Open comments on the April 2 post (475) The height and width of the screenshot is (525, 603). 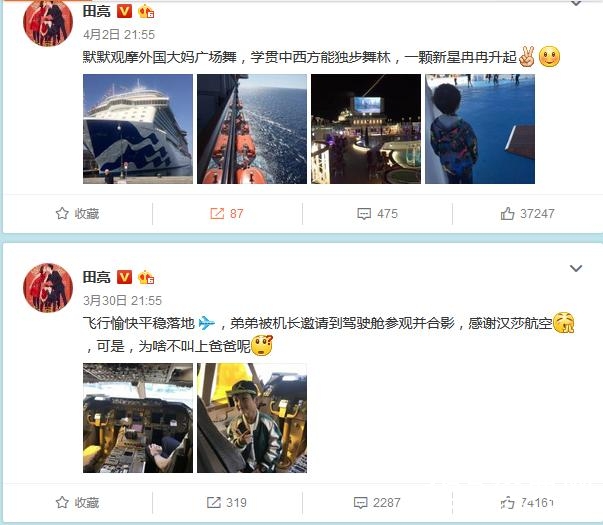pyautogui.click(x=377, y=213)
